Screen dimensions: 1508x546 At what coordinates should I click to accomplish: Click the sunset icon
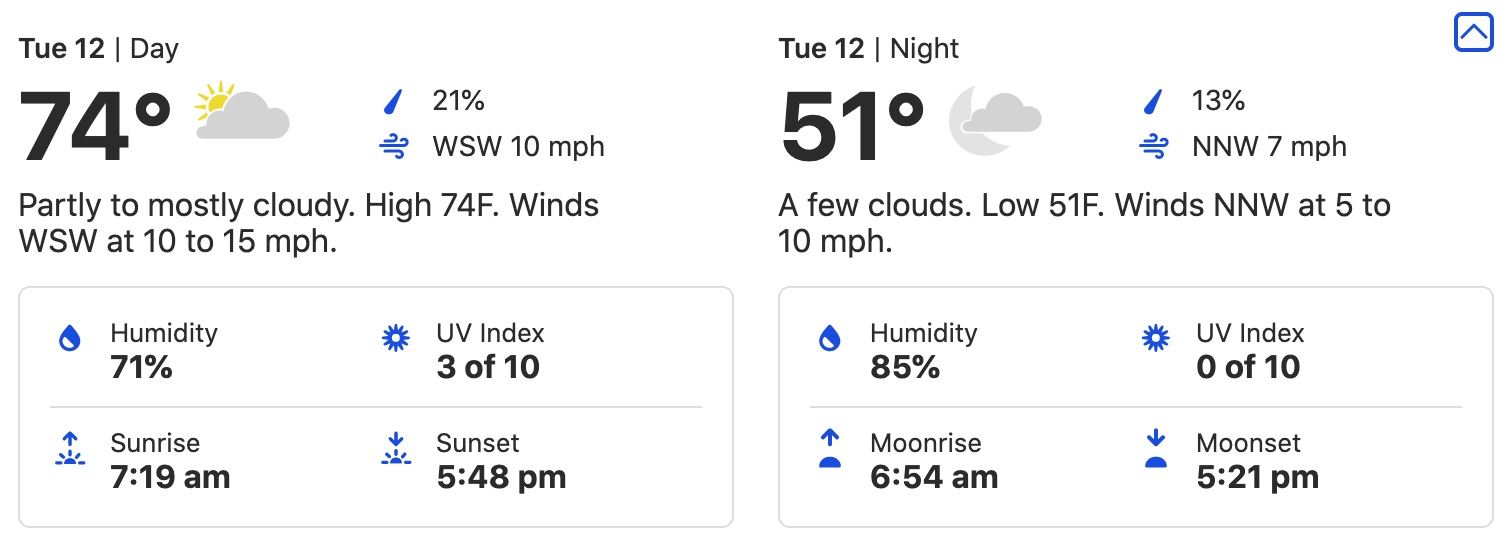pyautogui.click(x=396, y=449)
